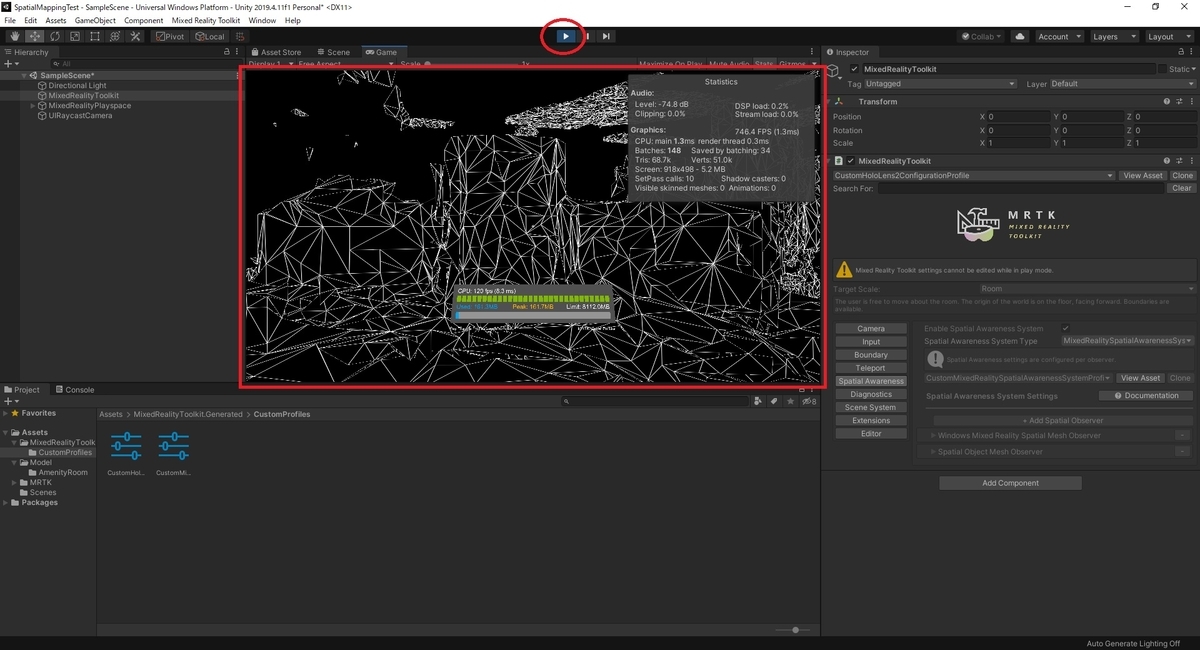Open the custom editor tools icon

(134, 37)
